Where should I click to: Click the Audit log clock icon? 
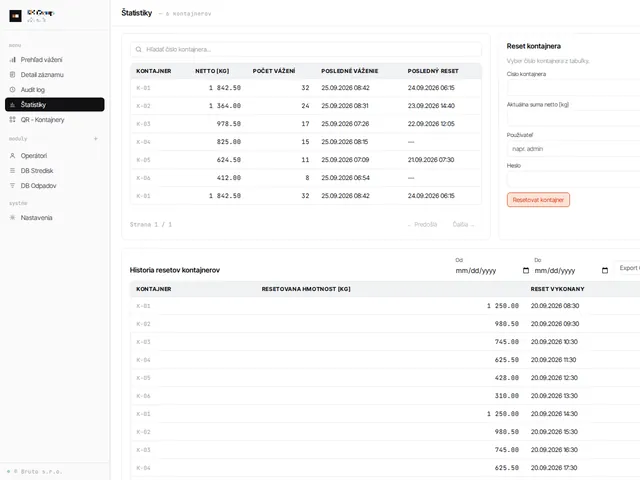(x=12, y=89)
